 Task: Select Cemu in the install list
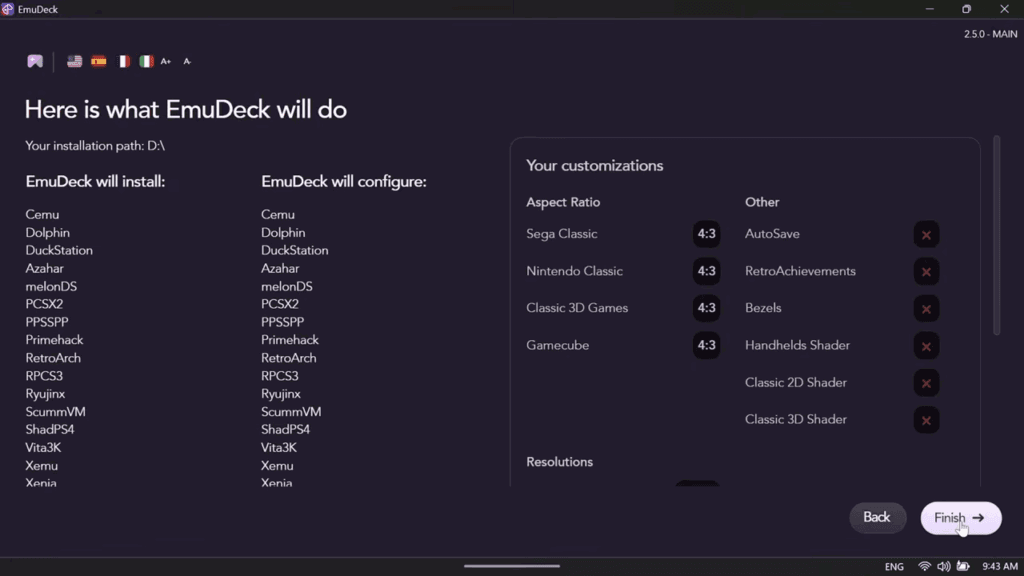coord(42,214)
